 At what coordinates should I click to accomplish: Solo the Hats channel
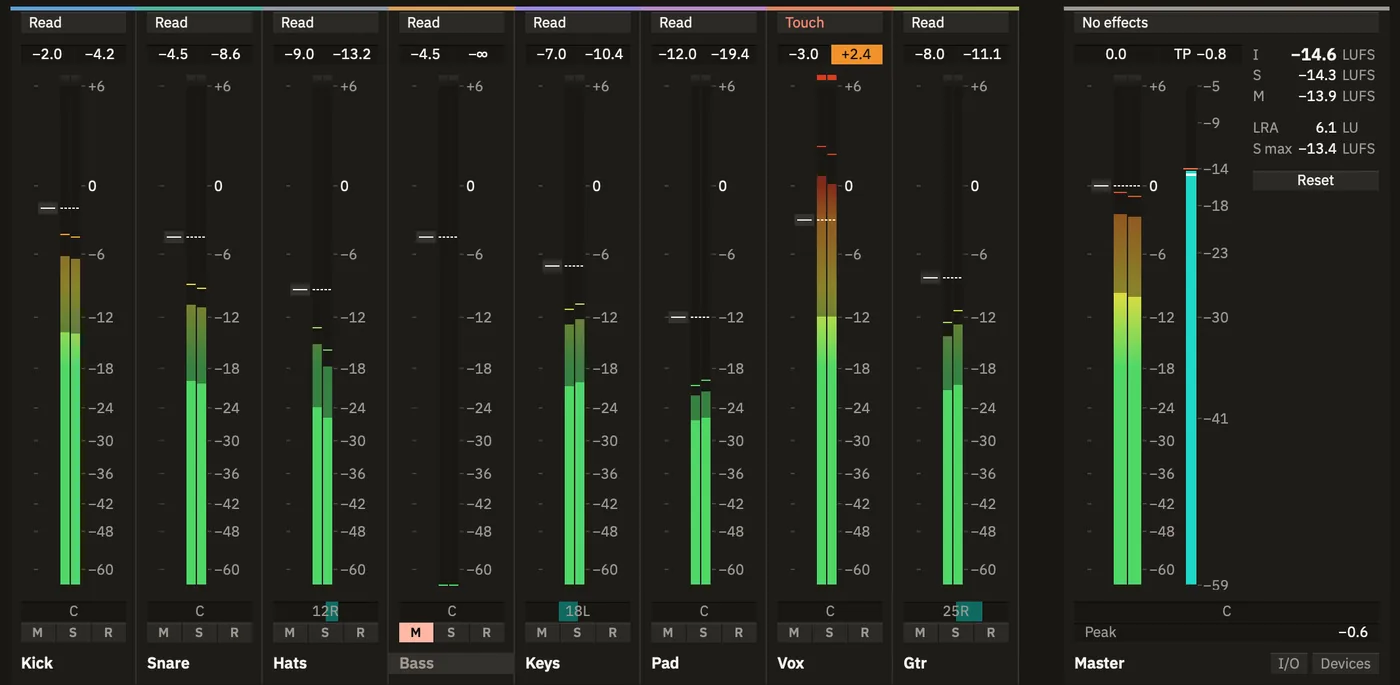(x=325, y=632)
